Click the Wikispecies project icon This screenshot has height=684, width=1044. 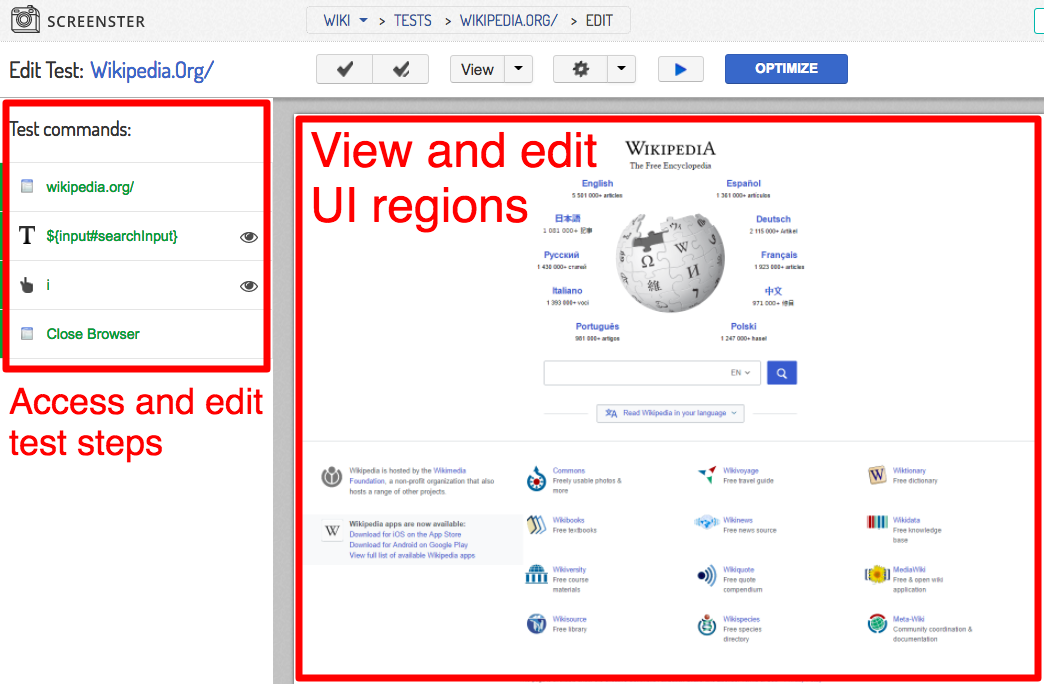pos(707,625)
